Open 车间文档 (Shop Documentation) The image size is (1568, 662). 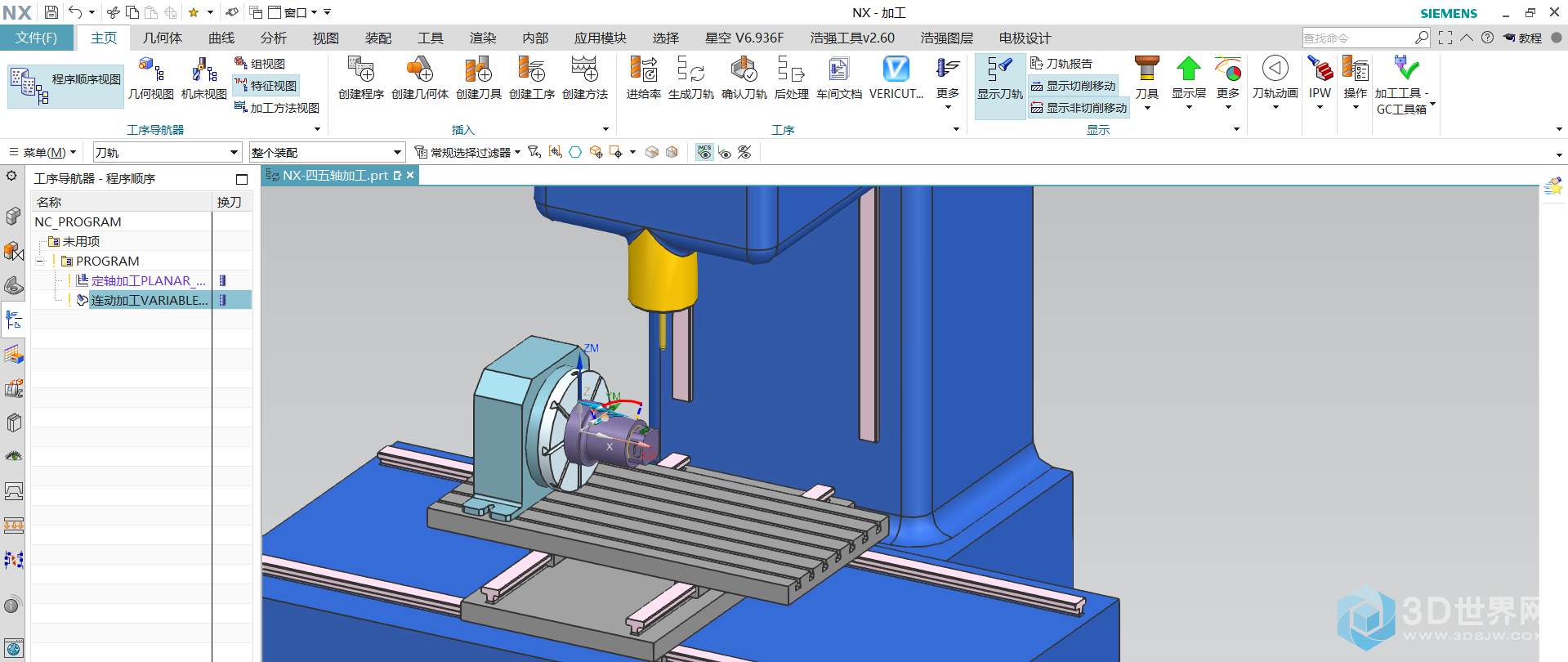pyautogui.click(x=839, y=79)
